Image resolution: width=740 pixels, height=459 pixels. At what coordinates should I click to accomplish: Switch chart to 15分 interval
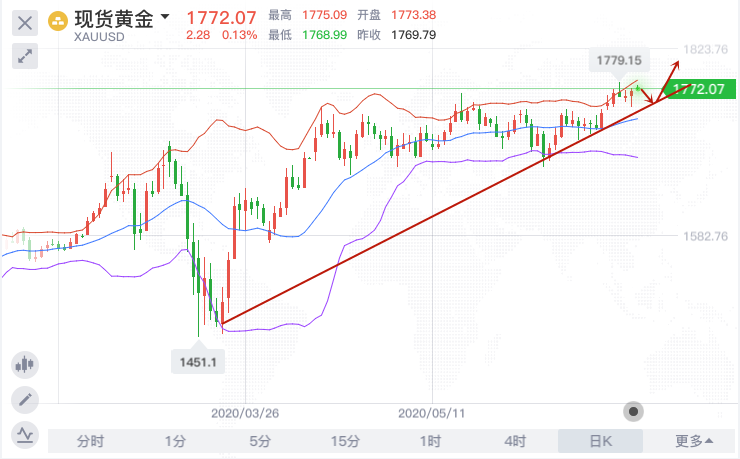point(345,441)
